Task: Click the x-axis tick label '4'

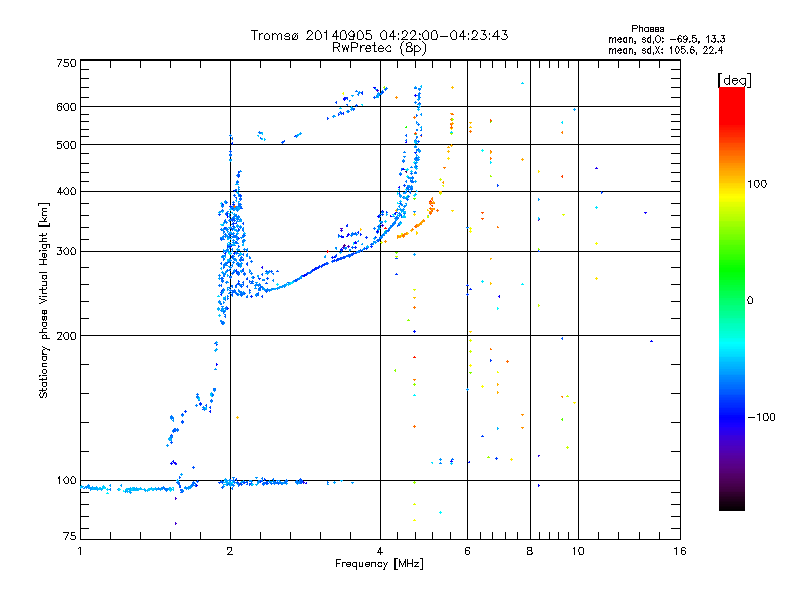Action: (380, 551)
